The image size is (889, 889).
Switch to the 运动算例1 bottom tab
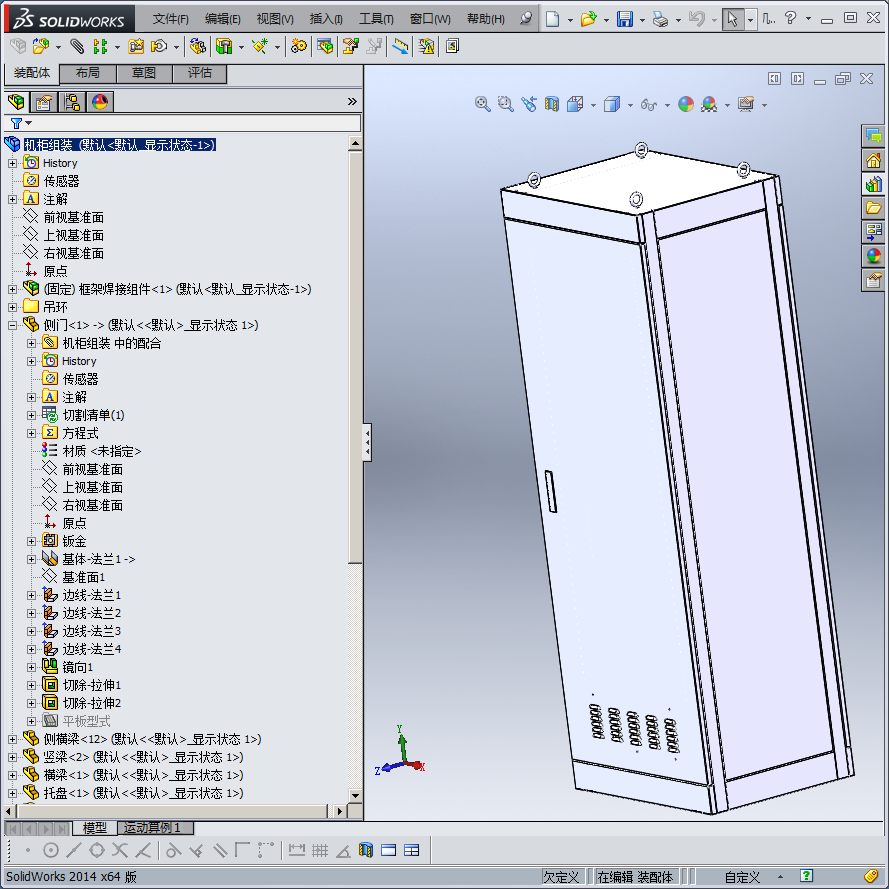(x=155, y=828)
